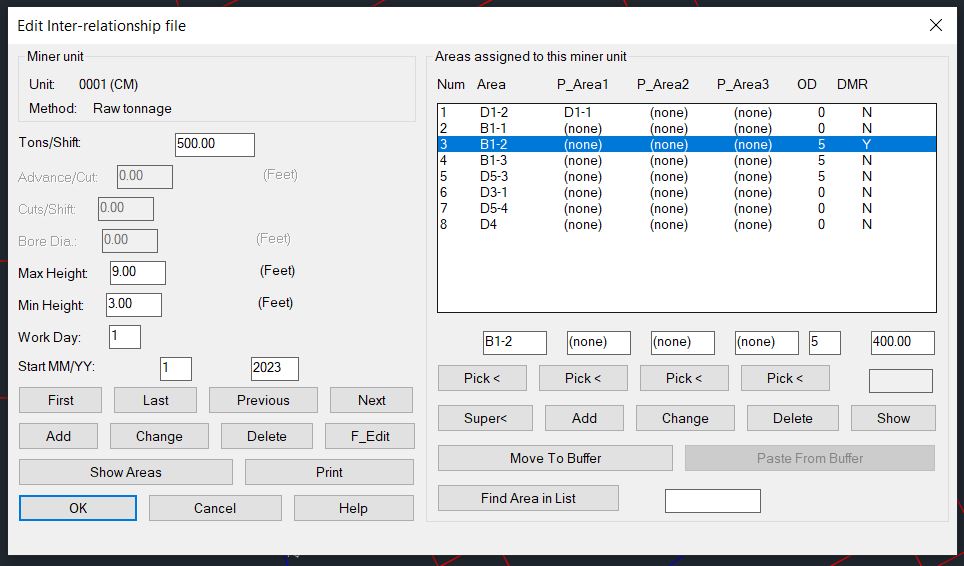Viewport: 964px width, 566px height.
Task: Select row 5 area D5-3
Action: click(687, 176)
